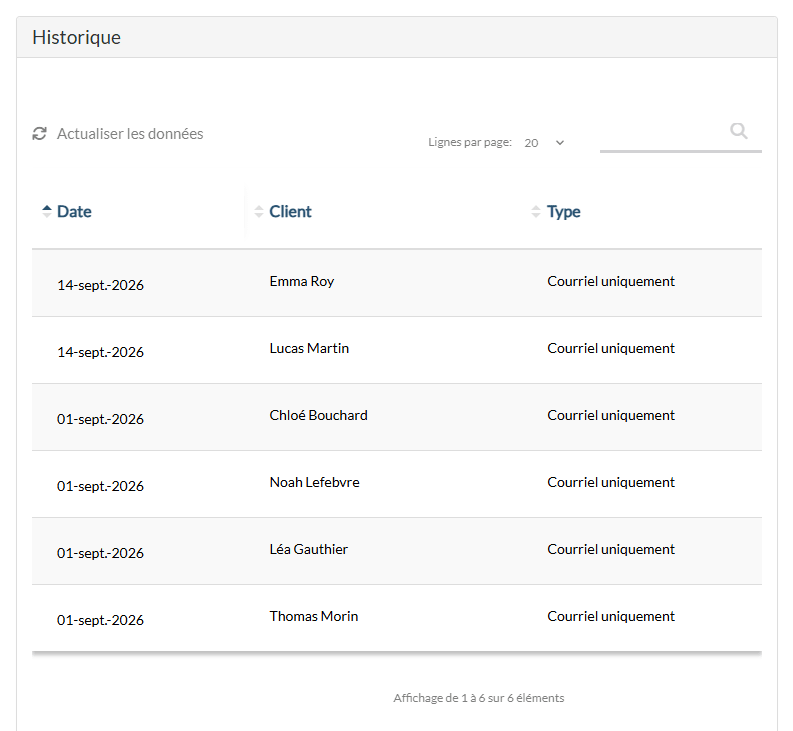
Task: Click Courriel uniquement in Thomas Morin row
Action: [611, 616]
